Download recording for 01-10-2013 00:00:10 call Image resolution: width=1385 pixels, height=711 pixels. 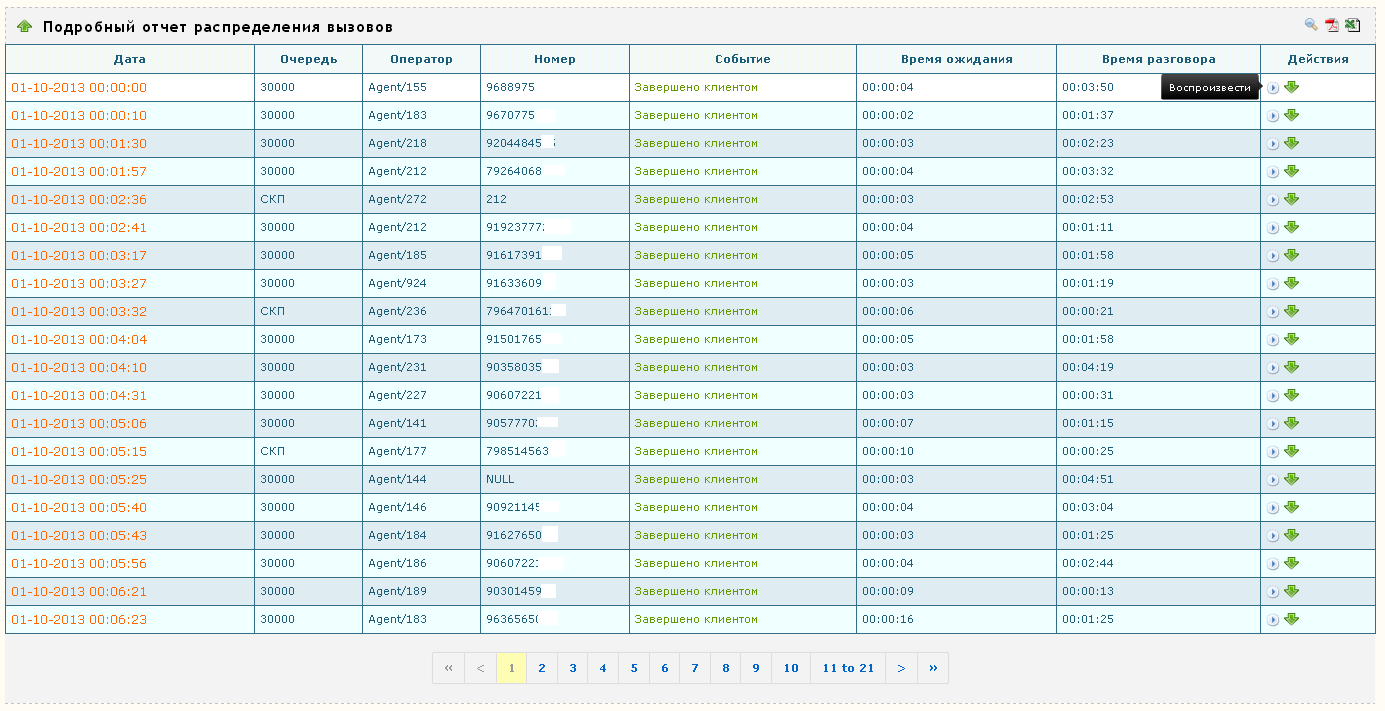coord(1291,115)
